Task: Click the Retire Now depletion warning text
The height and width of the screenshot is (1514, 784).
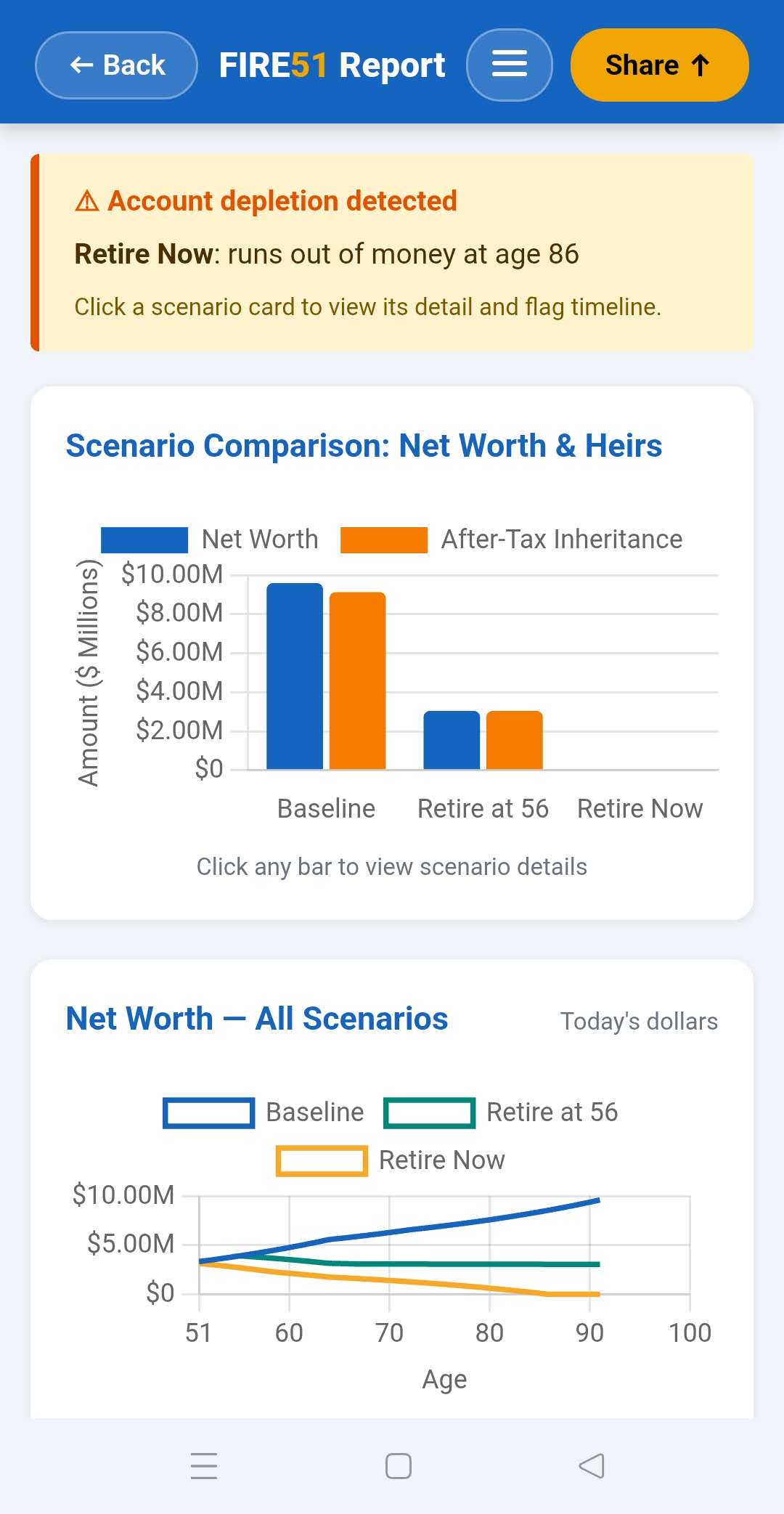Action: pos(327,254)
